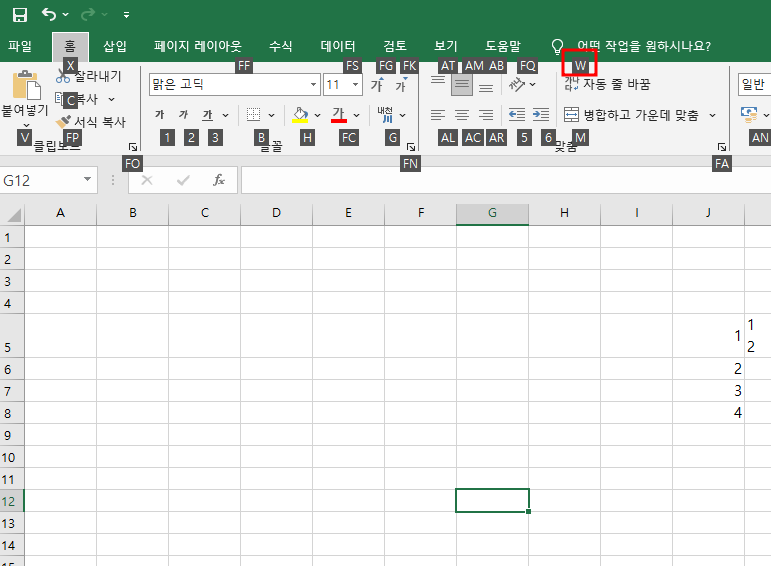The image size is (771, 566).
Task: Switch to the 수식 tab
Action: (281, 46)
